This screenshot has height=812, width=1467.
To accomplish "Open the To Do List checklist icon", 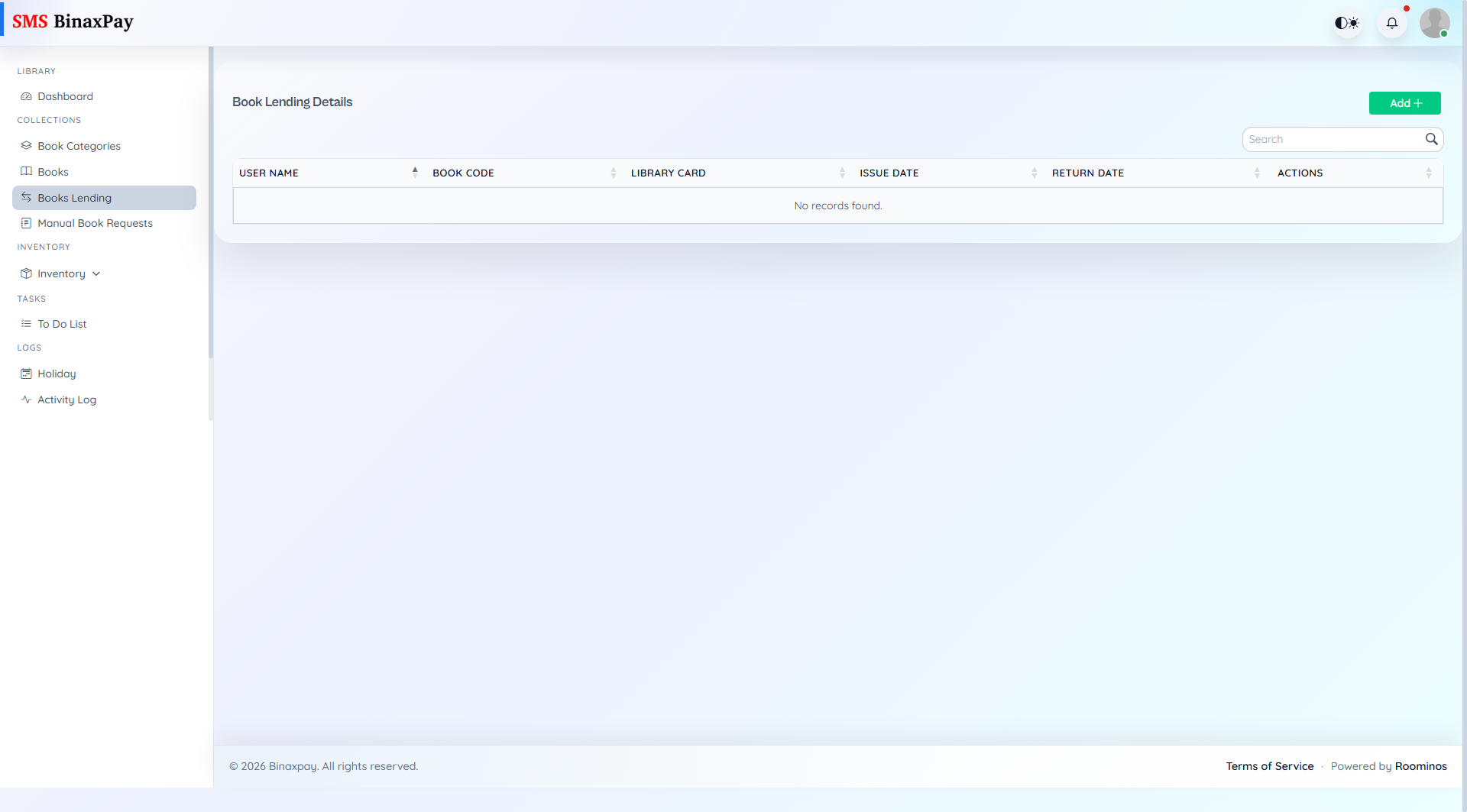I will click(x=26, y=323).
